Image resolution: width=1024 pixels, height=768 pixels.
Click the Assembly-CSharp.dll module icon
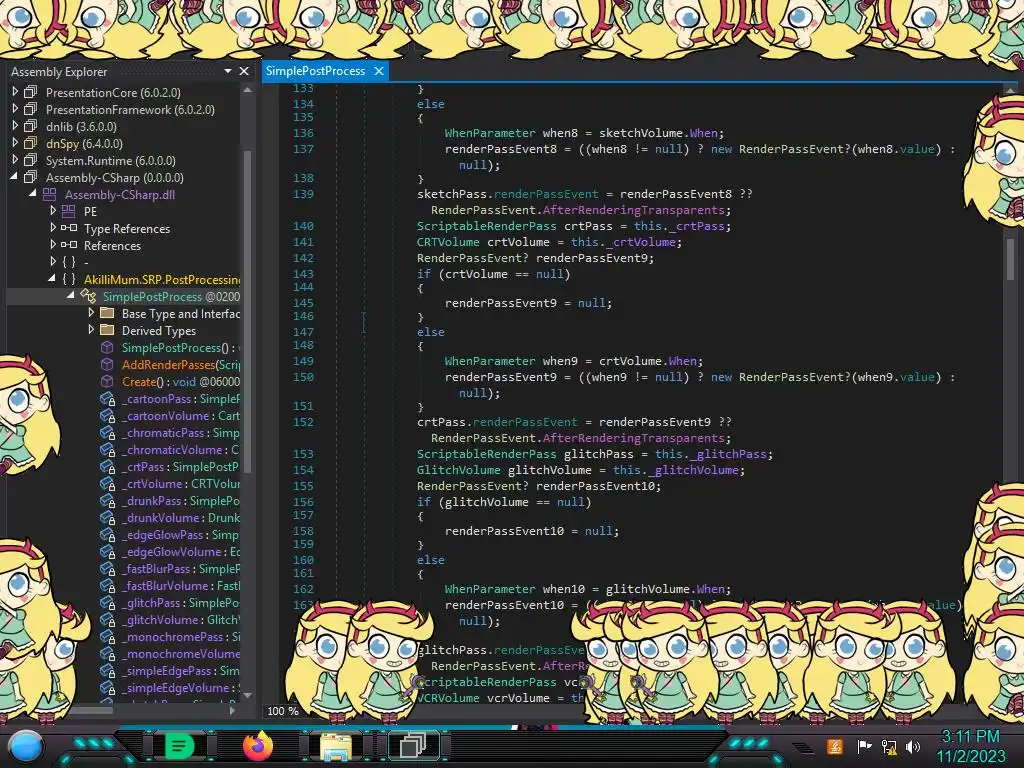(x=50, y=194)
